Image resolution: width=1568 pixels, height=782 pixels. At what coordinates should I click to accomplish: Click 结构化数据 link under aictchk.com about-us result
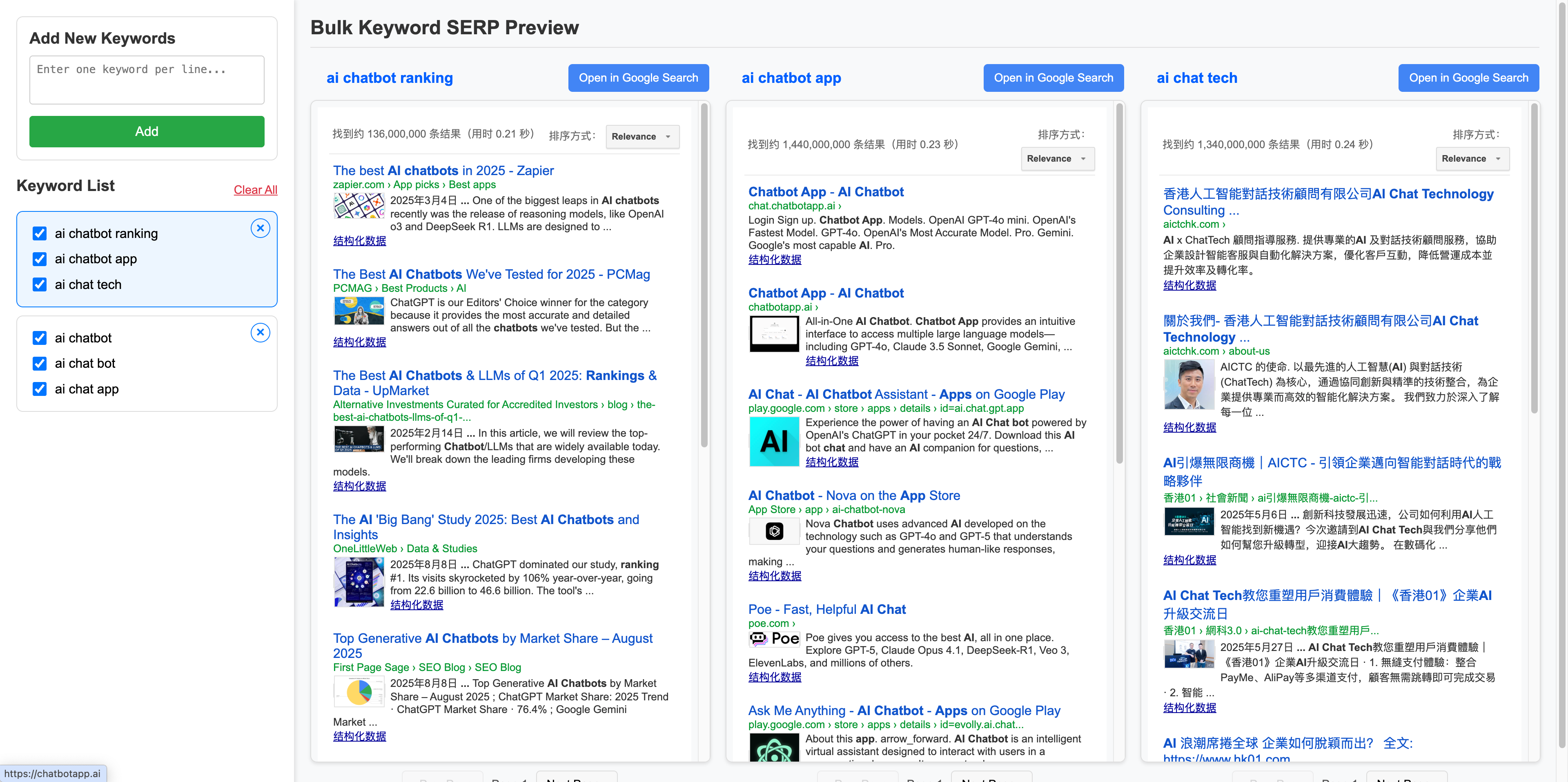pos(1189,427)
